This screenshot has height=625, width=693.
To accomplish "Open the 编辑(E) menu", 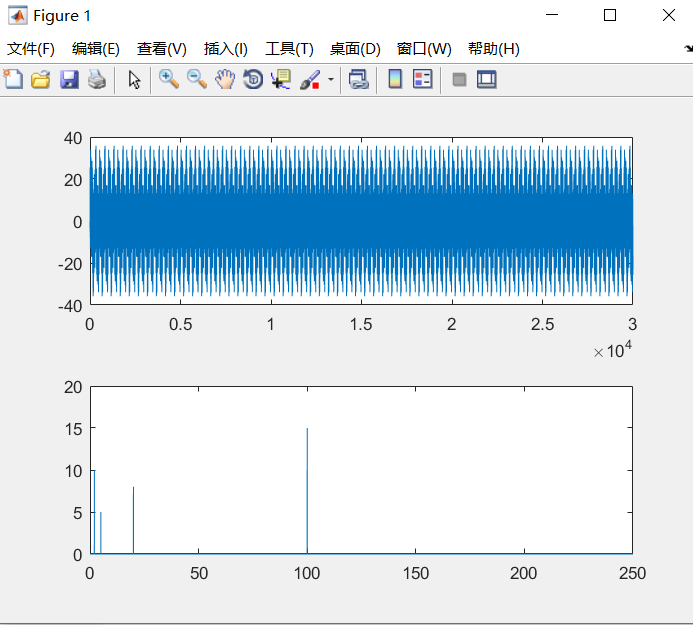I will point(95,49).
